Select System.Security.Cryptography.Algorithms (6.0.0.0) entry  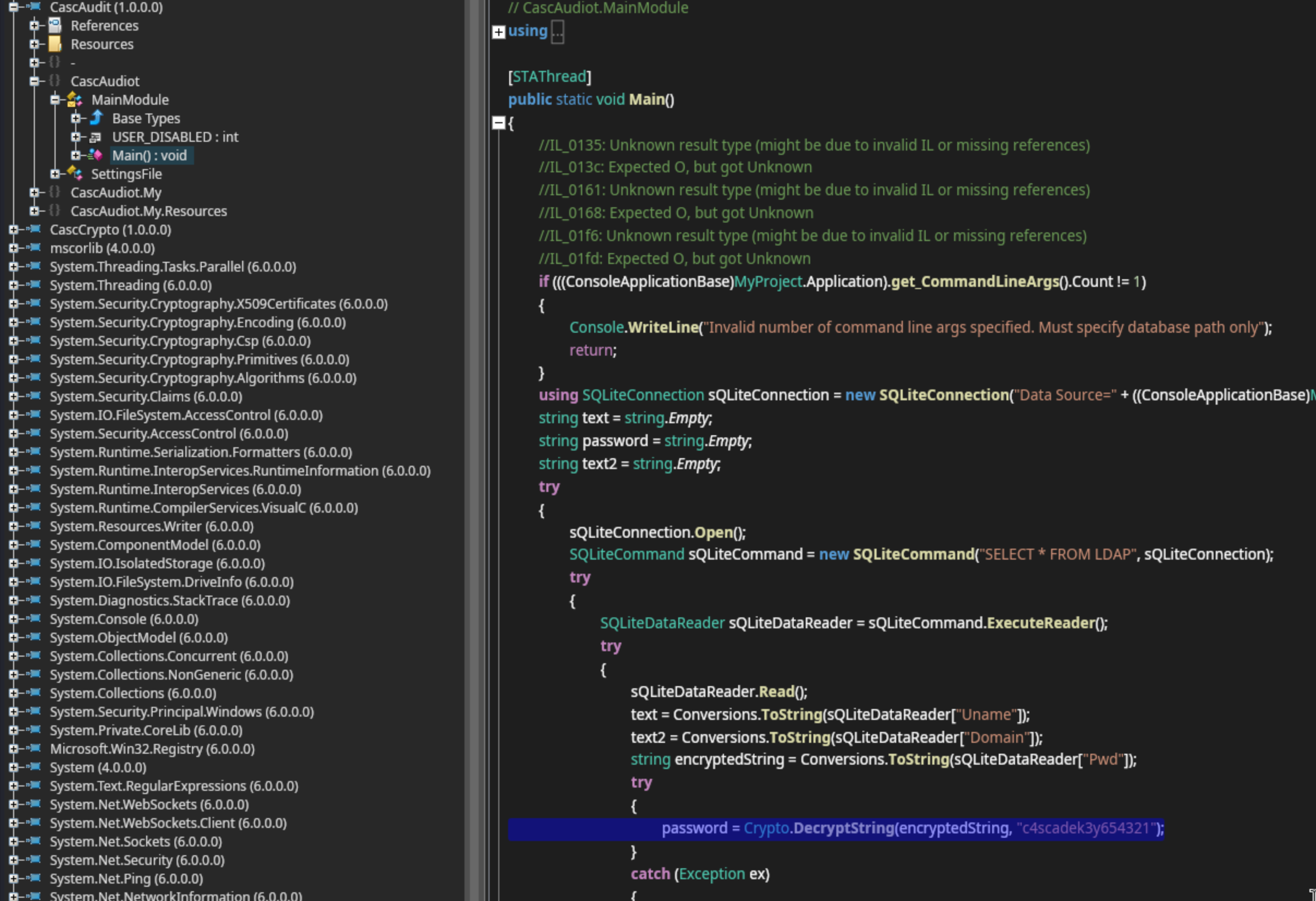tap(203, 378)
